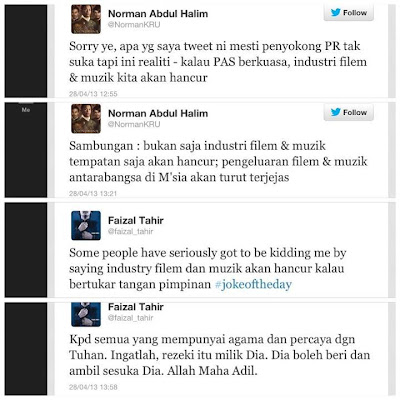Click Follow button on first Norman tweet
The image size is (400, 400).
click(349, 13)
